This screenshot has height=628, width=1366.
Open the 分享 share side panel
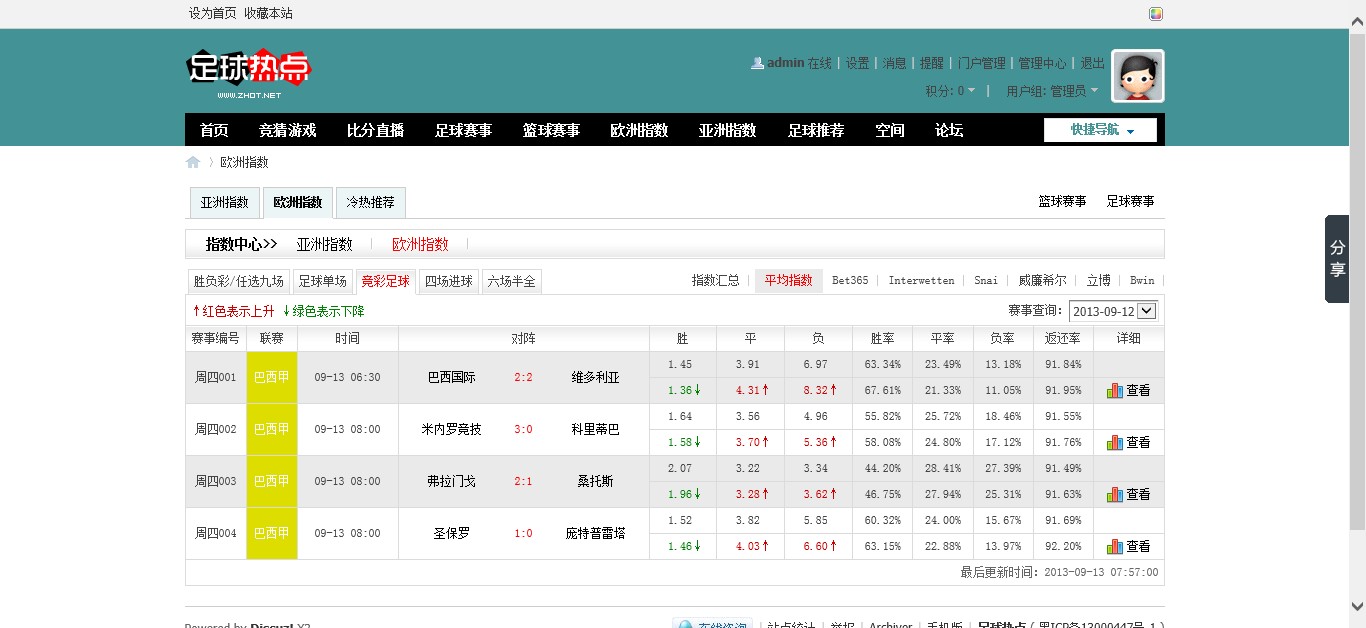[x=1337, y=259]
